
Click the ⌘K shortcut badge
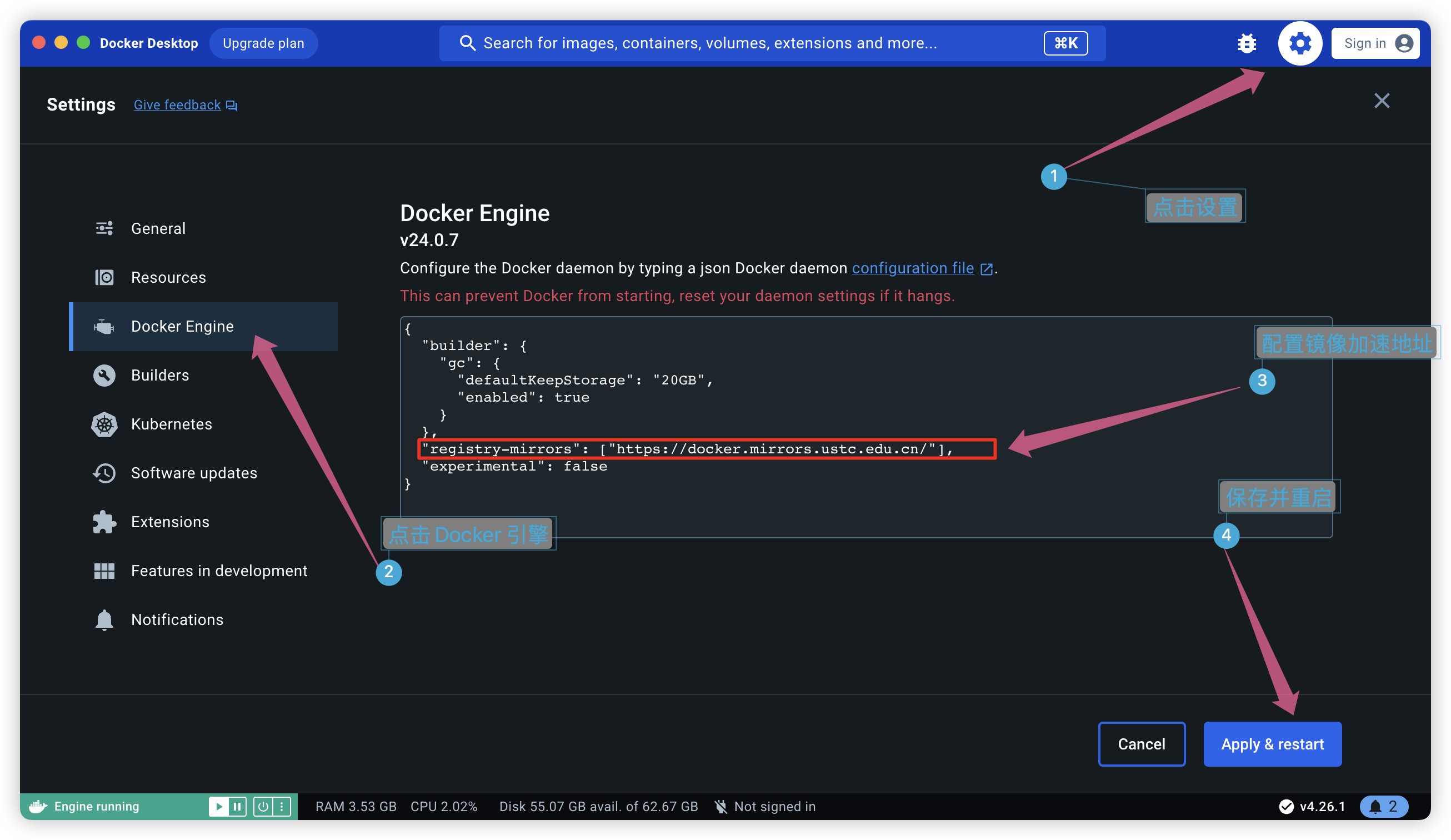(x=1065, y=43)
